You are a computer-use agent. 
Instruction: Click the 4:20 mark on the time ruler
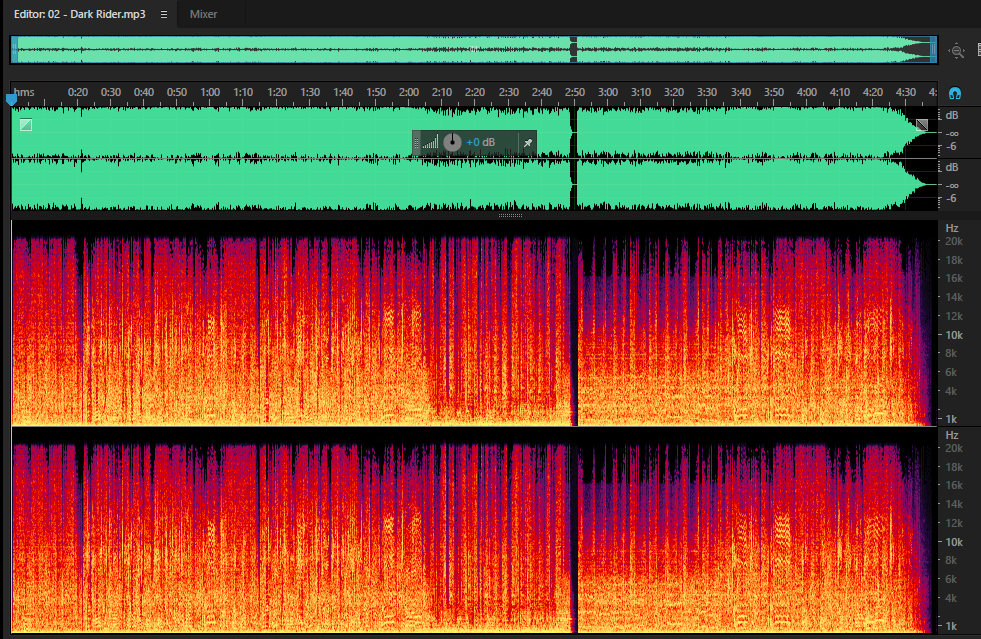point(873,92)
